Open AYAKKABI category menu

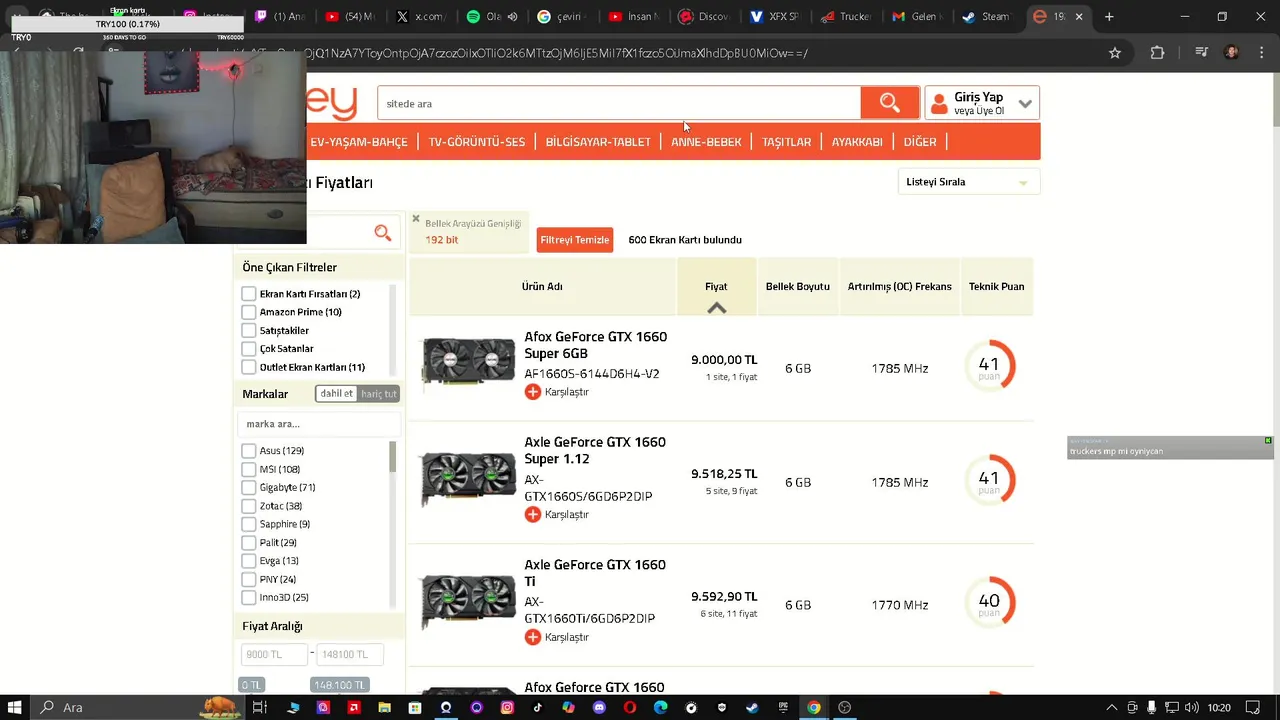click(857, 142)
